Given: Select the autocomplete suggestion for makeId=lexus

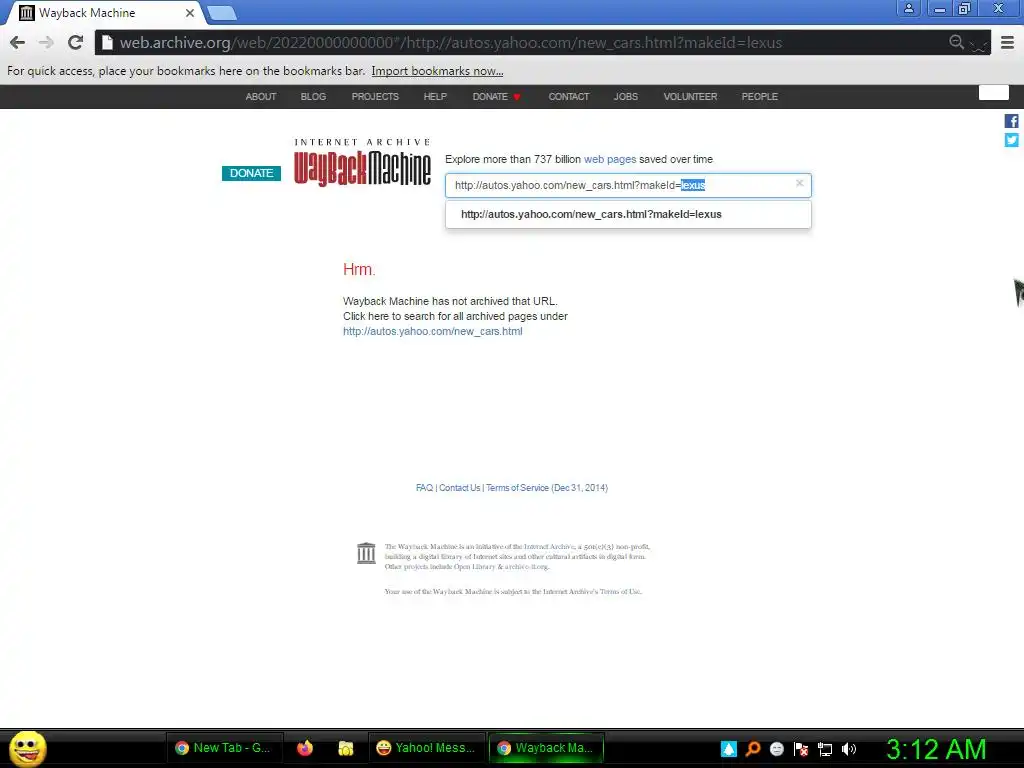Looking at the screenshot, I should pyautogui.click(x=628, y=214).
